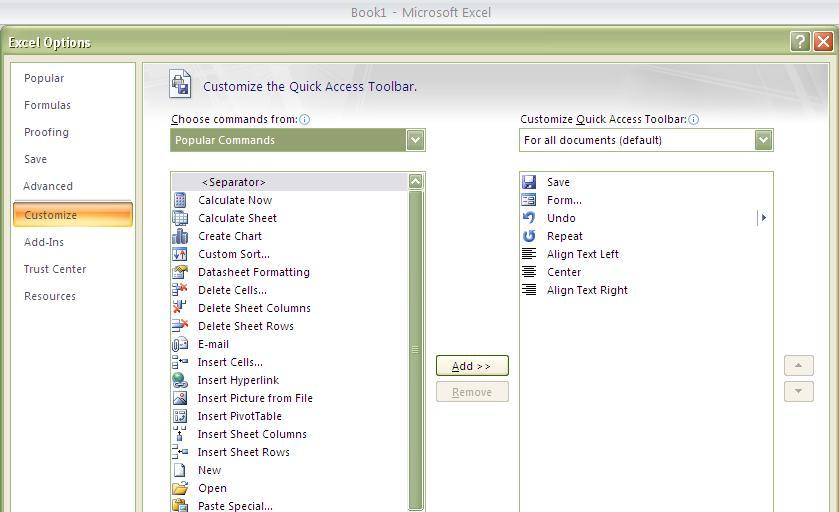Image resolution: width=839 pixels, height=512 pixels.
Task: Select the Form icon in toolbar list
Action: coord(529,200)
